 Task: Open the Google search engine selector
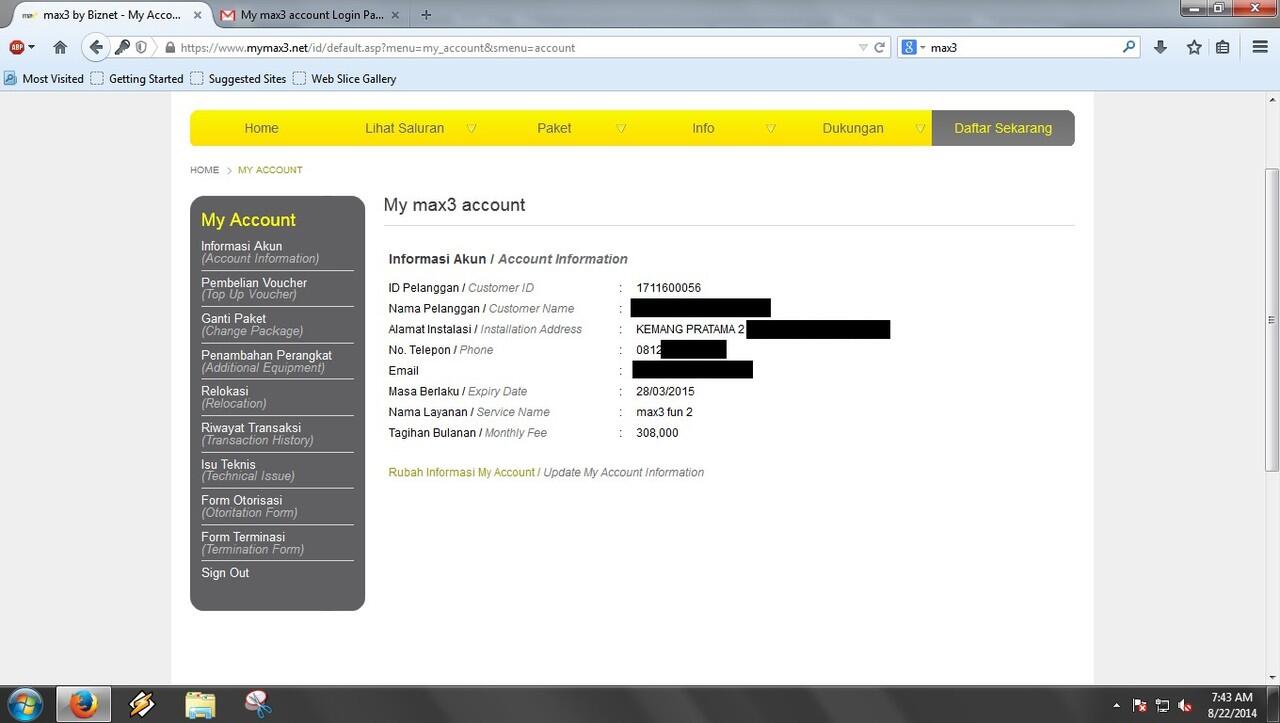click(914, 47)
